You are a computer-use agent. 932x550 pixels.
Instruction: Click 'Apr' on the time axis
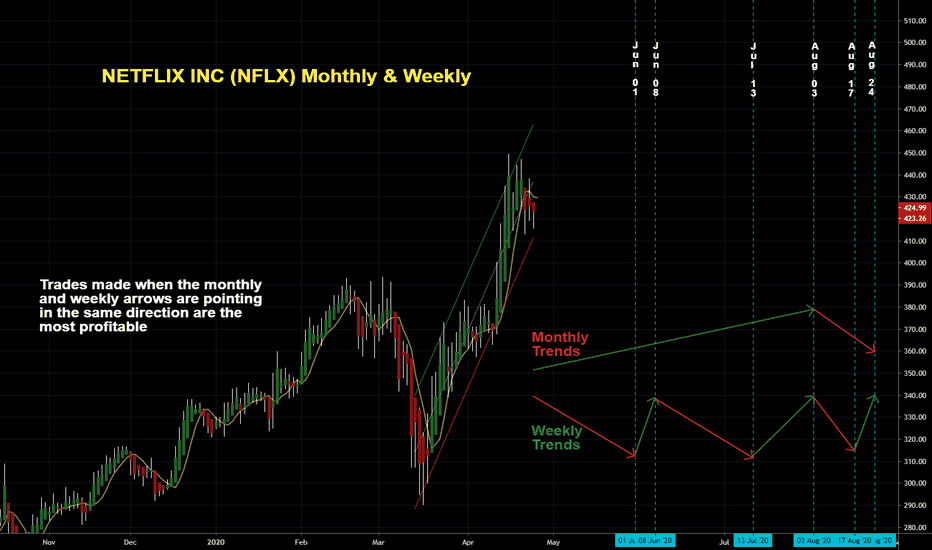point(468,542)
